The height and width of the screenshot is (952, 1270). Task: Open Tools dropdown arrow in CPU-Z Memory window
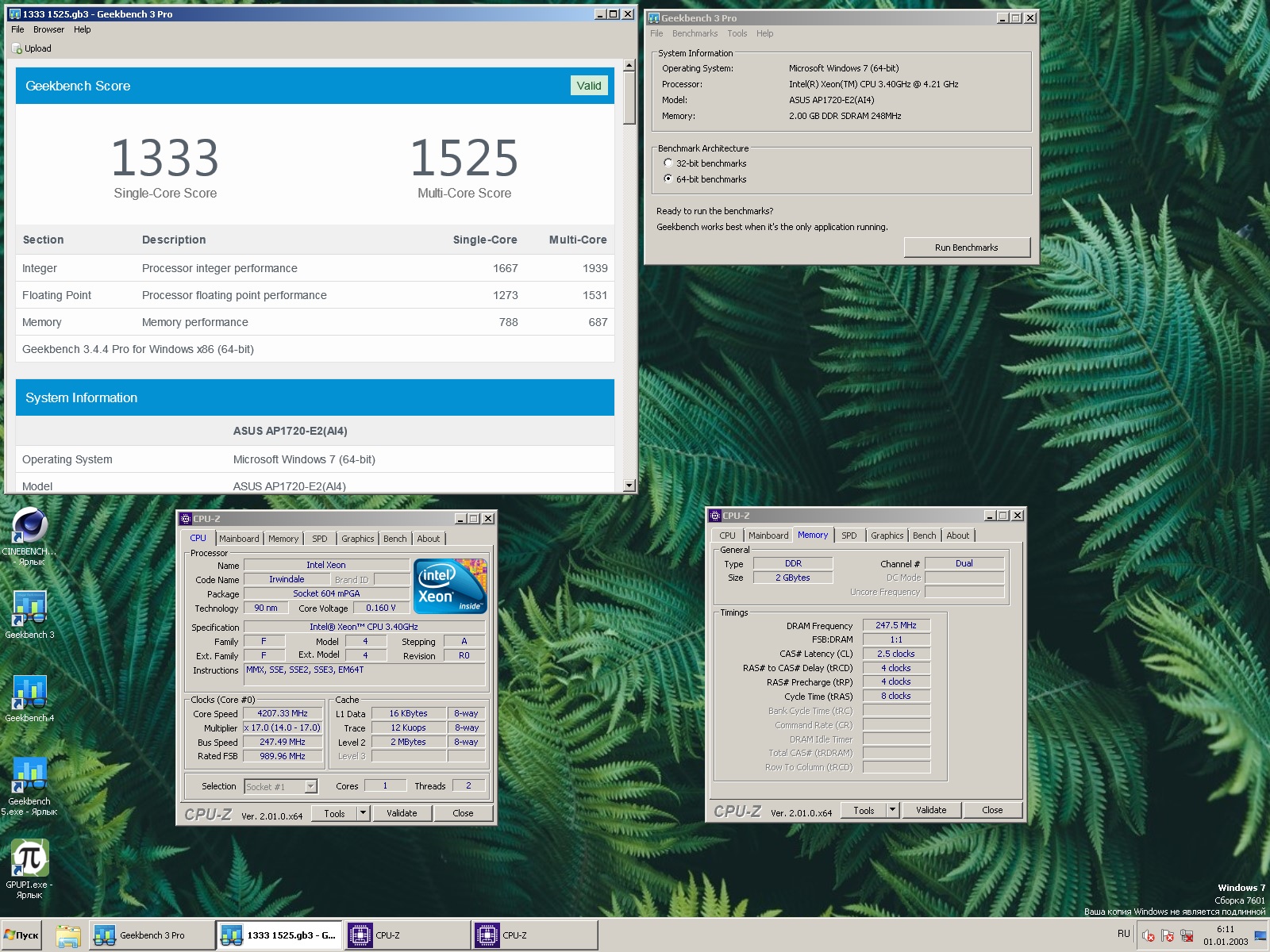892,810
